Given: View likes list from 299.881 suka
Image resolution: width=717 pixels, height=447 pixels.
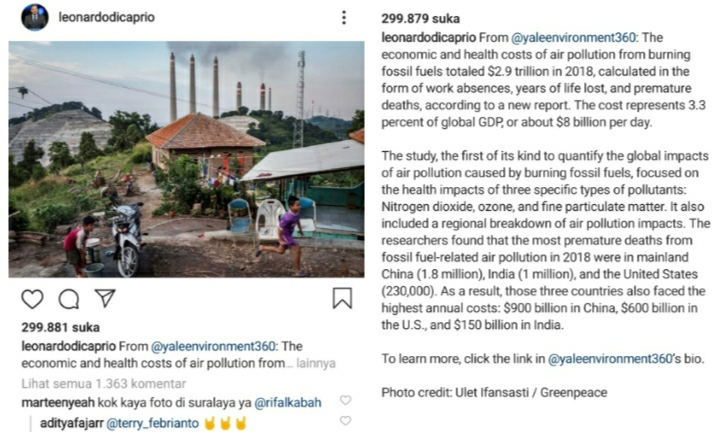Looking at the screenshot, I should pyautogui.click(x=59, y=327).
